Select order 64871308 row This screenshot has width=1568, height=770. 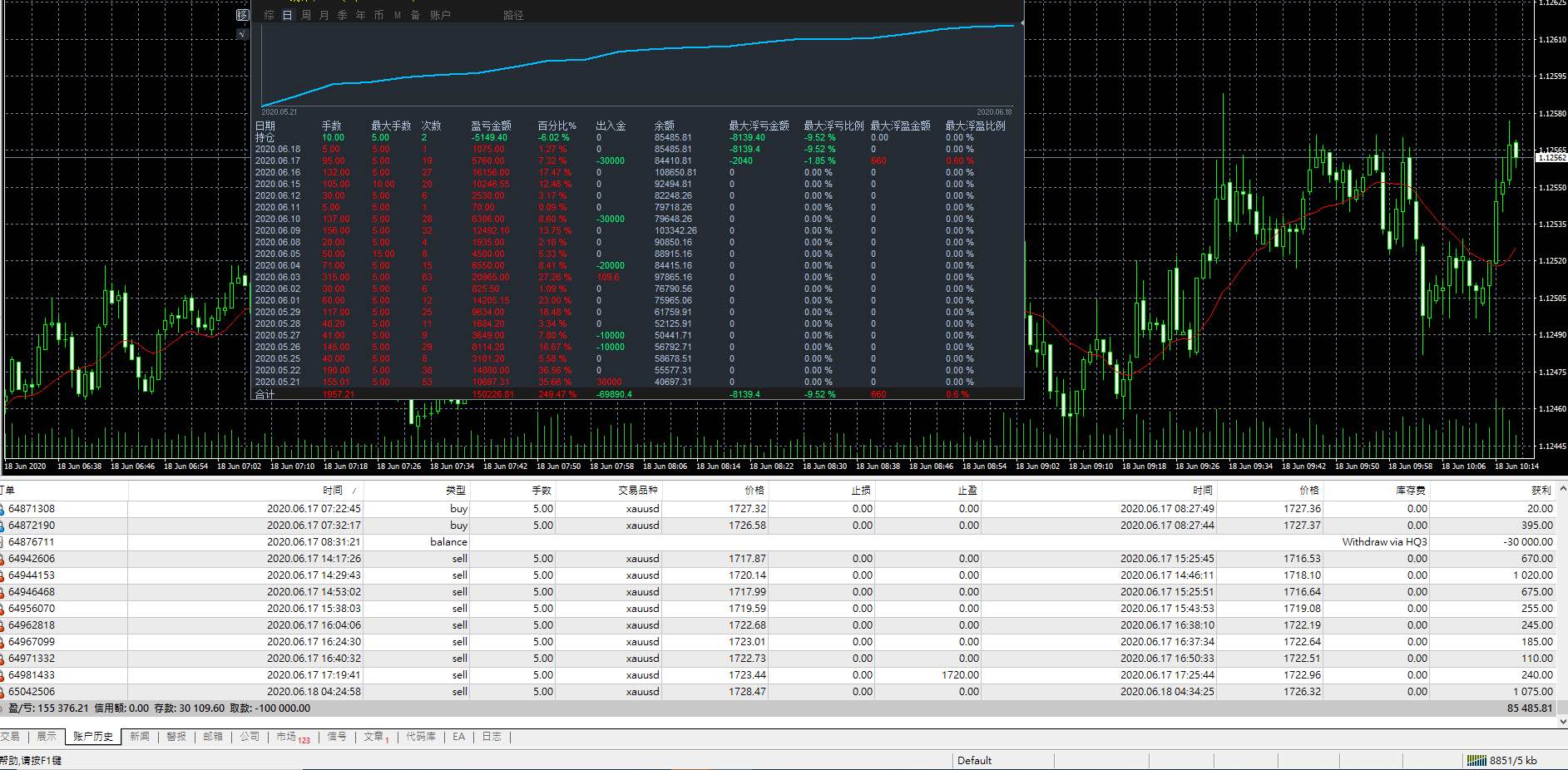click(778, 508)
